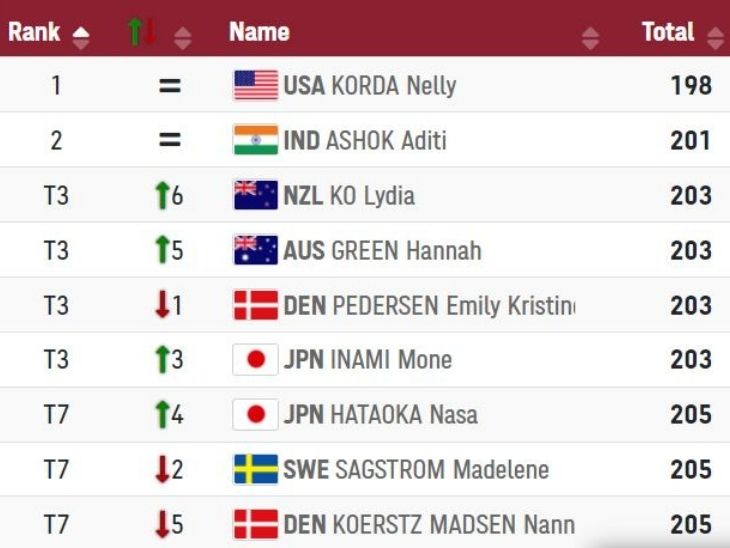Click the USA flag icon beside Korda
This screenshot has height=548, width=730.
click(255, 85)
